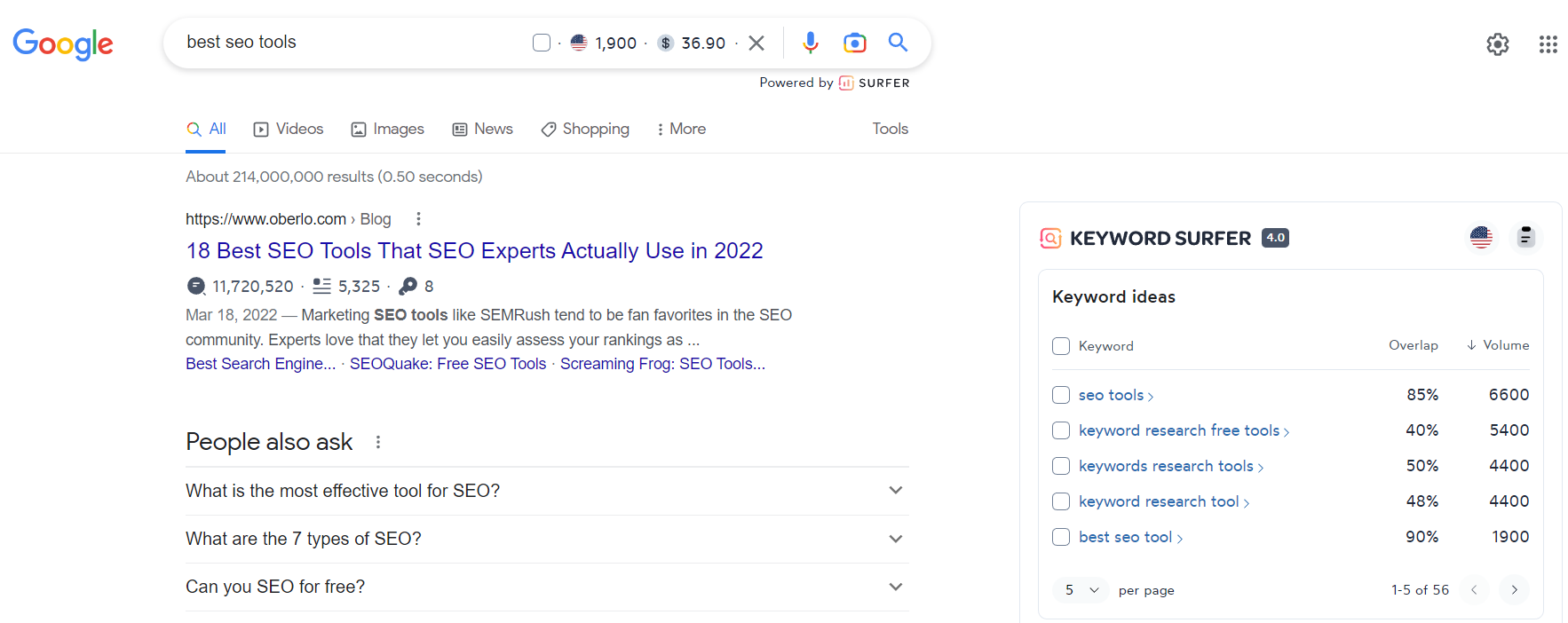This screenshot has height=623, width=1568.
Task: Open the All results tab
Action: pyautogui.click(x=206, y=129)
